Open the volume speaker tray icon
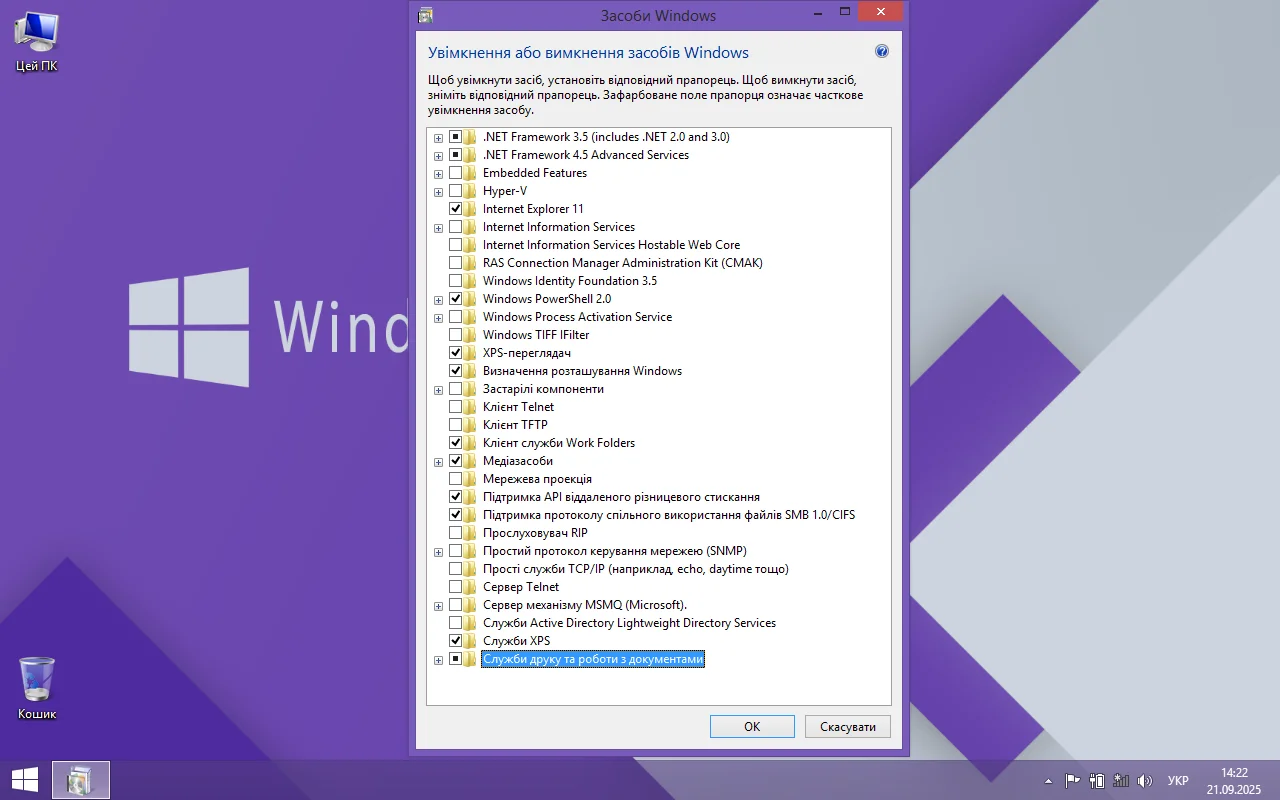Viewport: 1280px width, 800px height. tap(1145, 781)
